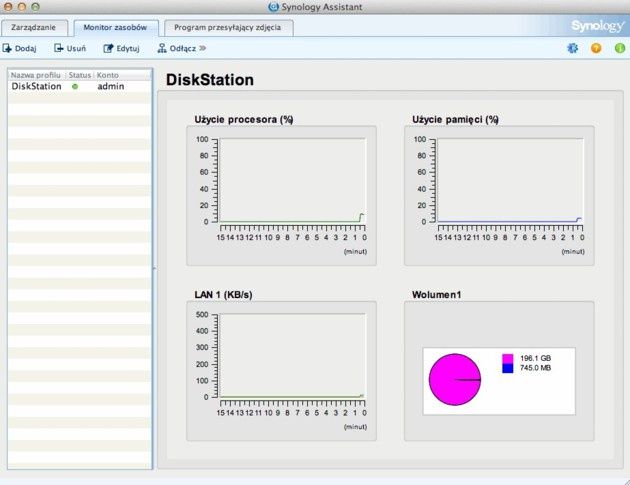Click the green info icon

click(x=620, y=48)
